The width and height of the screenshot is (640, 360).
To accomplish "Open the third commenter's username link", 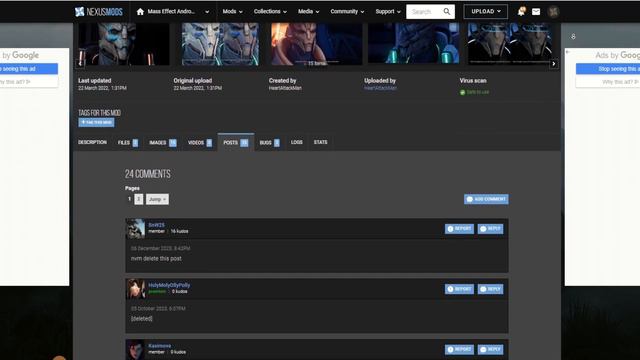I will tap(160, 346).
